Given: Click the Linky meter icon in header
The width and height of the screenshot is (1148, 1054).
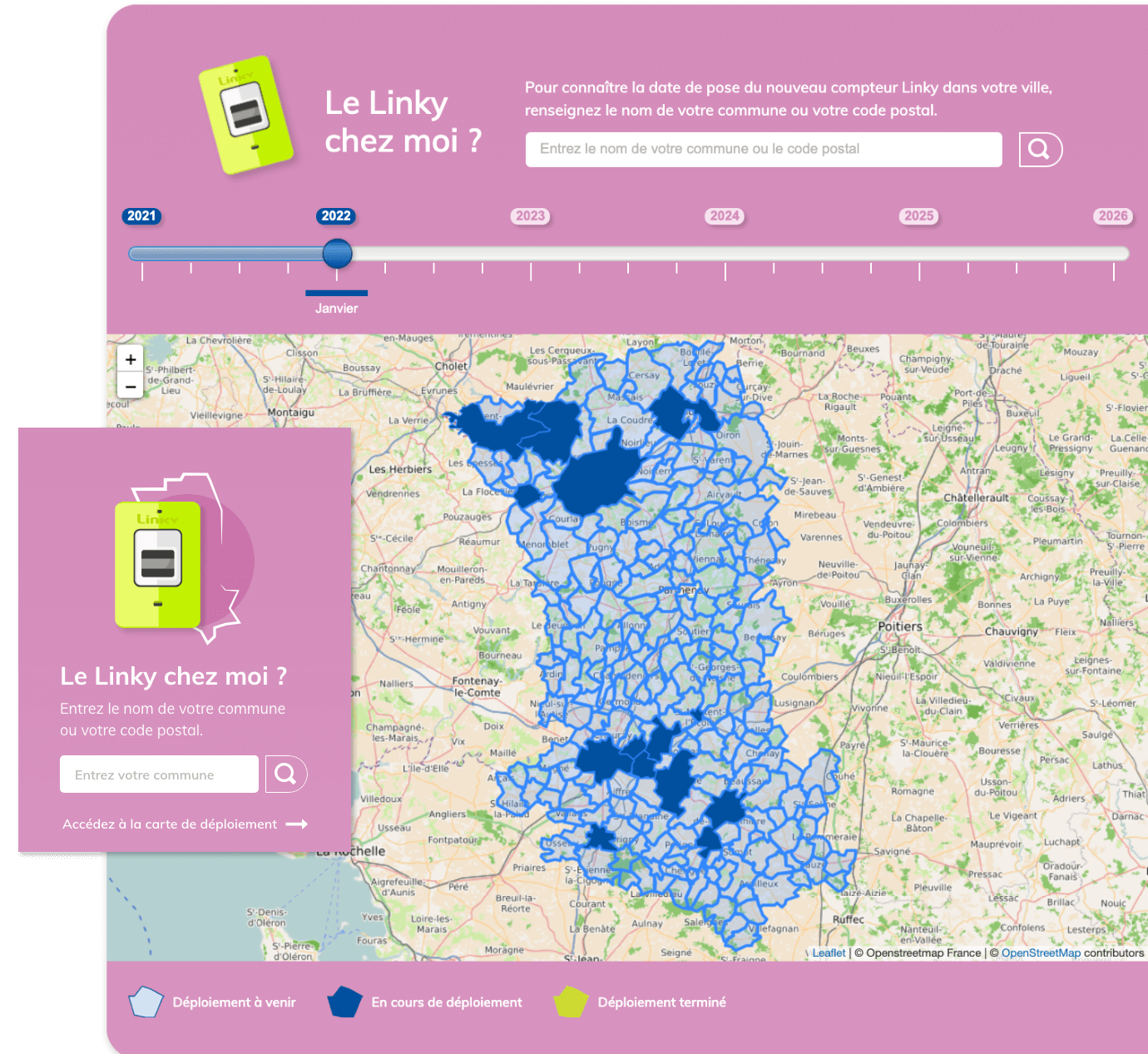Looking at the screenshot, I should [x=246, y=115].
